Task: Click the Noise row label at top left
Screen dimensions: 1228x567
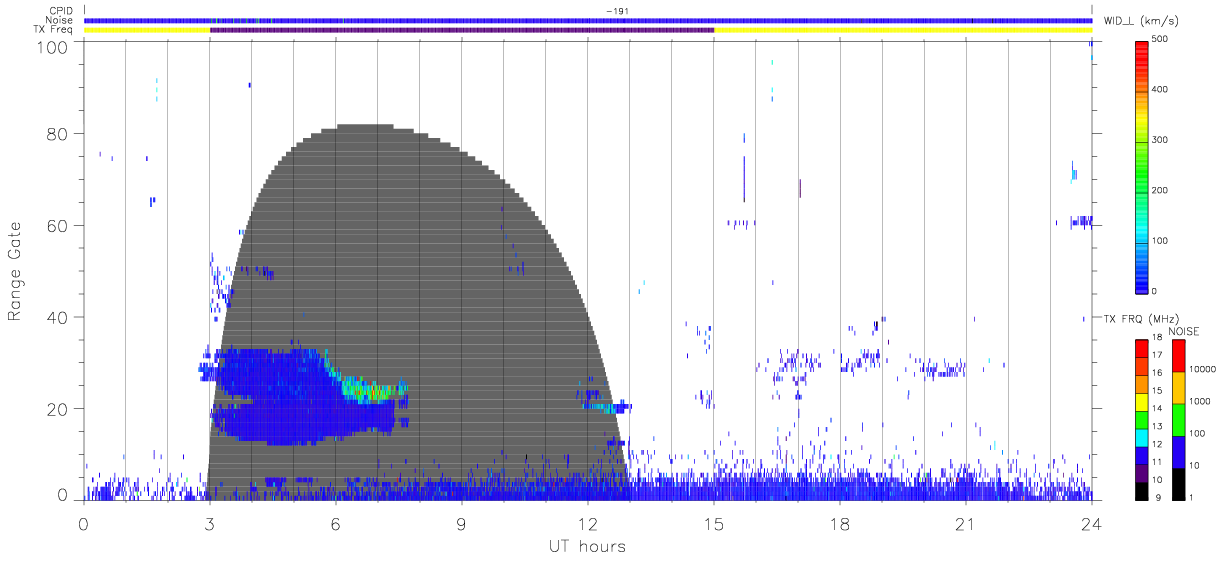Action: tap(61, 20)
